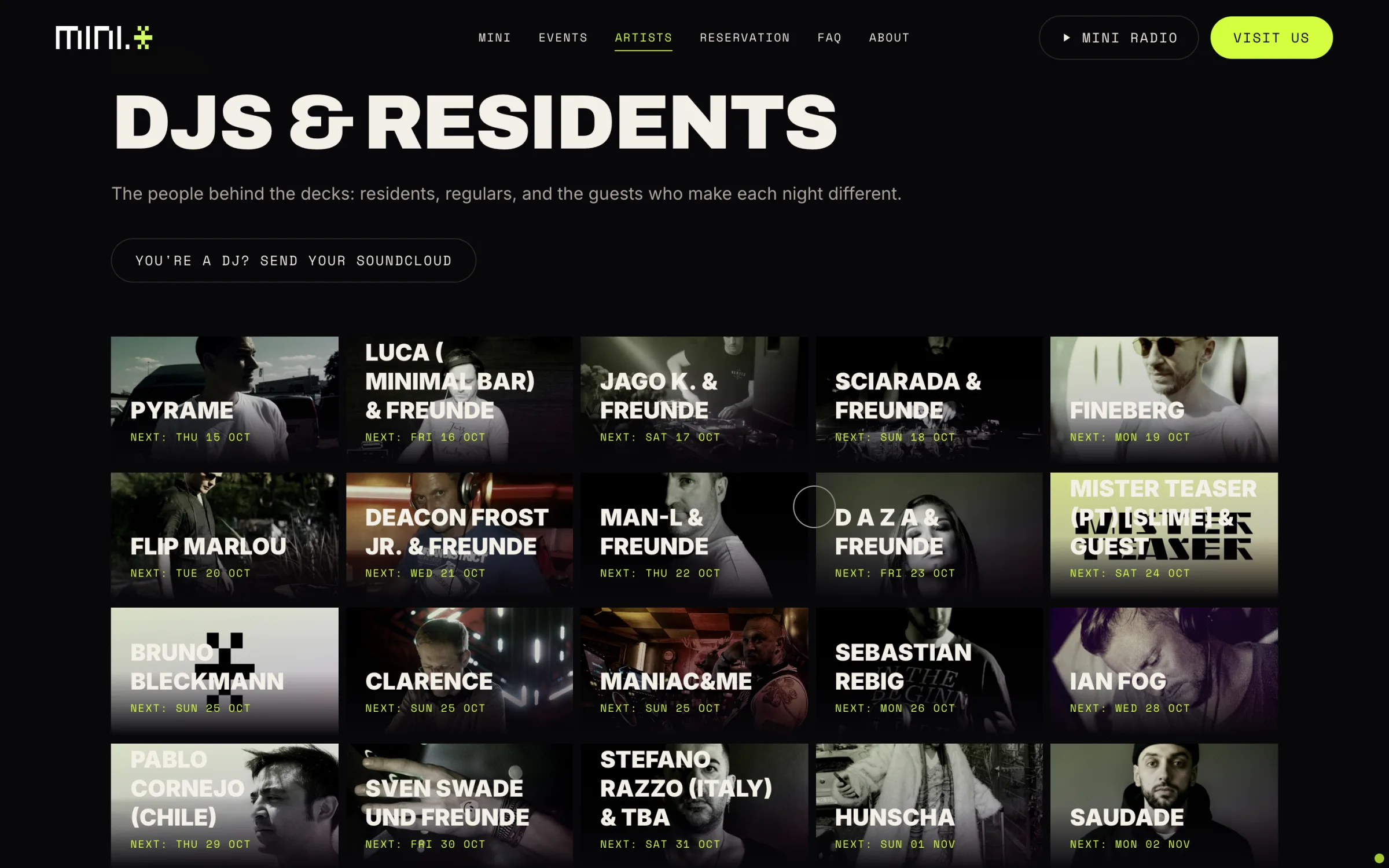Start MINI RADIO player
The width and height of the screenshot is (1389, 868).
(1118, 38)
